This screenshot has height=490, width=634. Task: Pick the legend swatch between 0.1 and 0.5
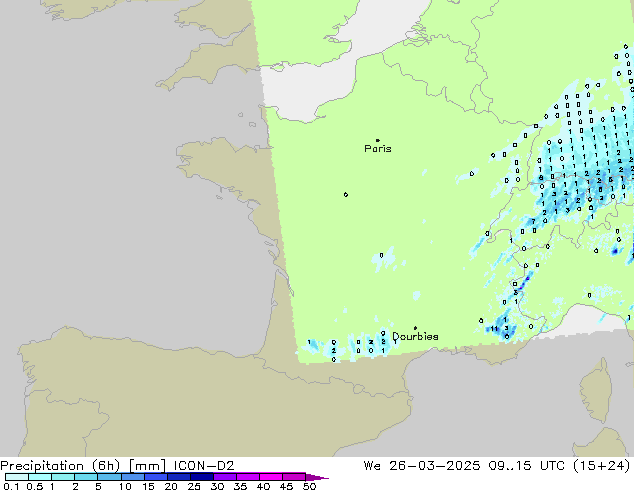(x=17, y=477)
